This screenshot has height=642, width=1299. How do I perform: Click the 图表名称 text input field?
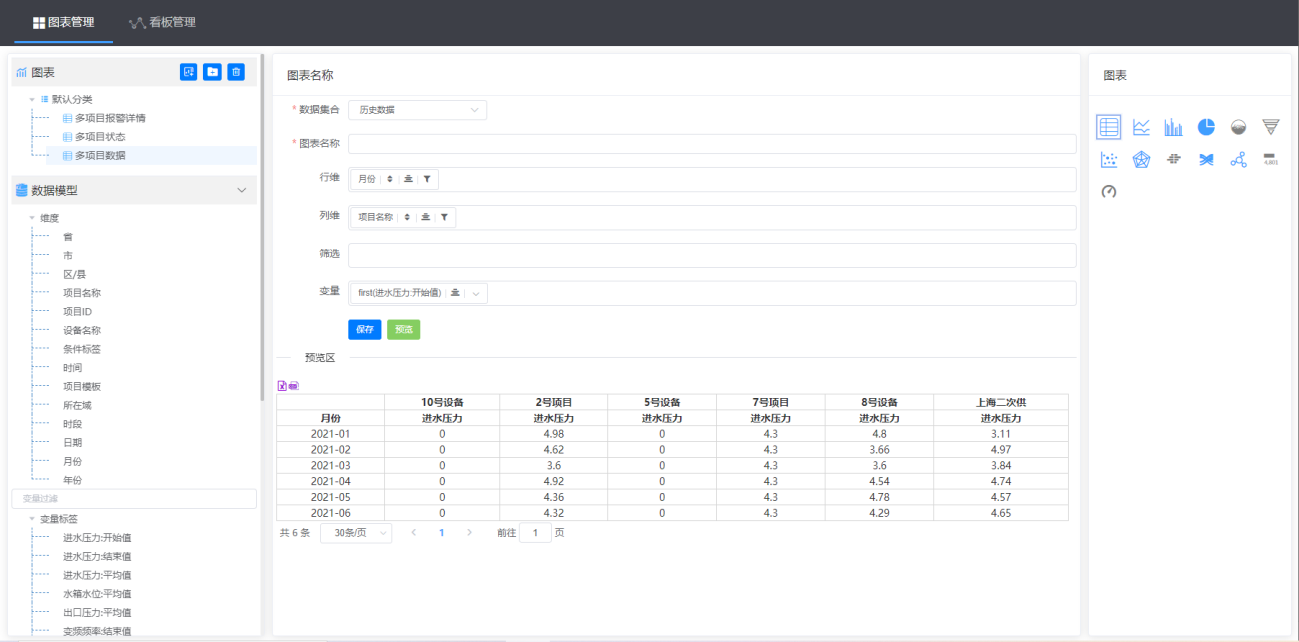pyautogui.click(x=711, y=143)
